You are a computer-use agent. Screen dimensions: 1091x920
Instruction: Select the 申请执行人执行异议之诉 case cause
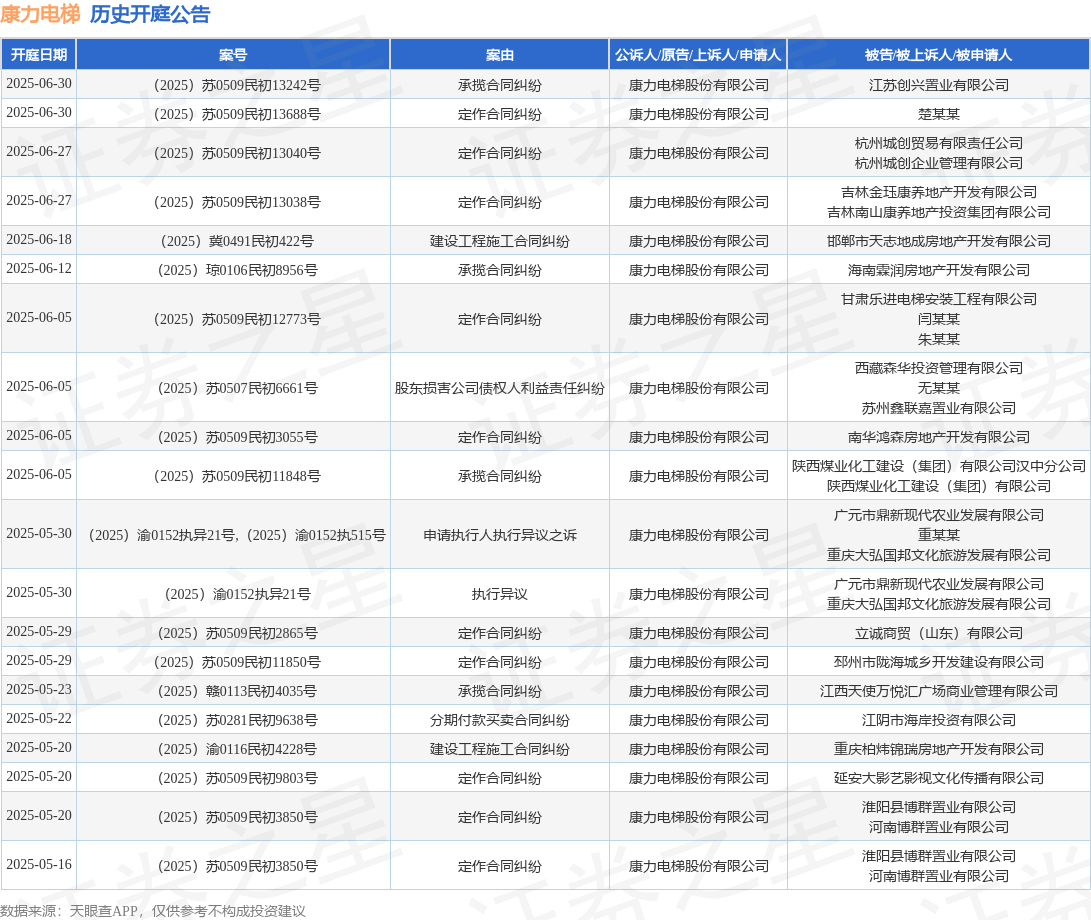pyautogui.click(x=500, y=535)
